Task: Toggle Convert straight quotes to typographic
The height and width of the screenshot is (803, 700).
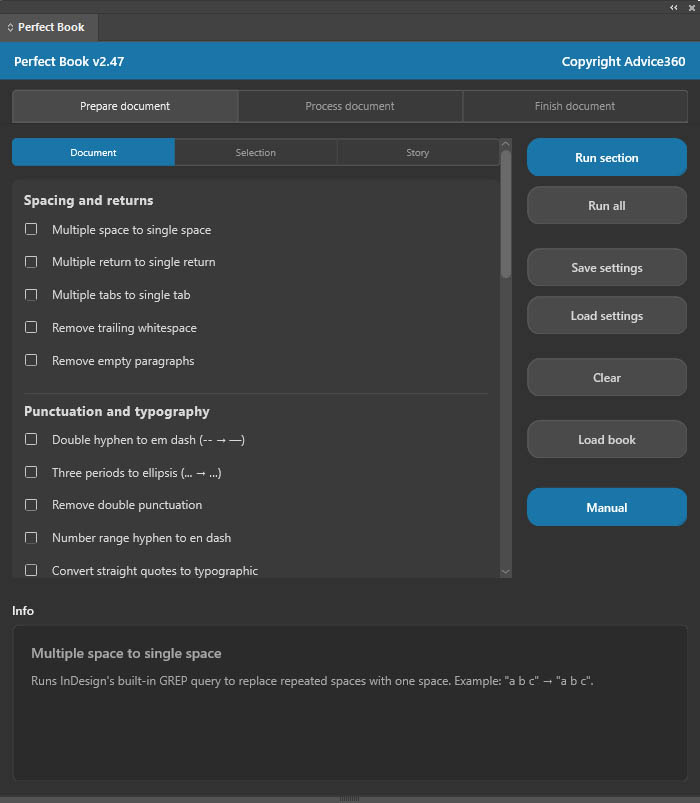Action: point(31,570)
